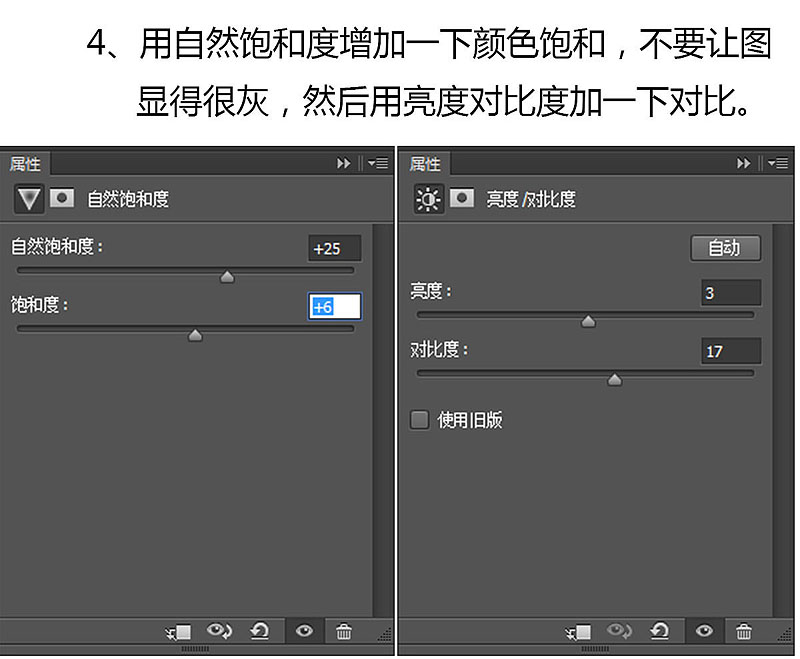
Task: Delete the Vibrance adjustment layer
Action: pos(344,632)
